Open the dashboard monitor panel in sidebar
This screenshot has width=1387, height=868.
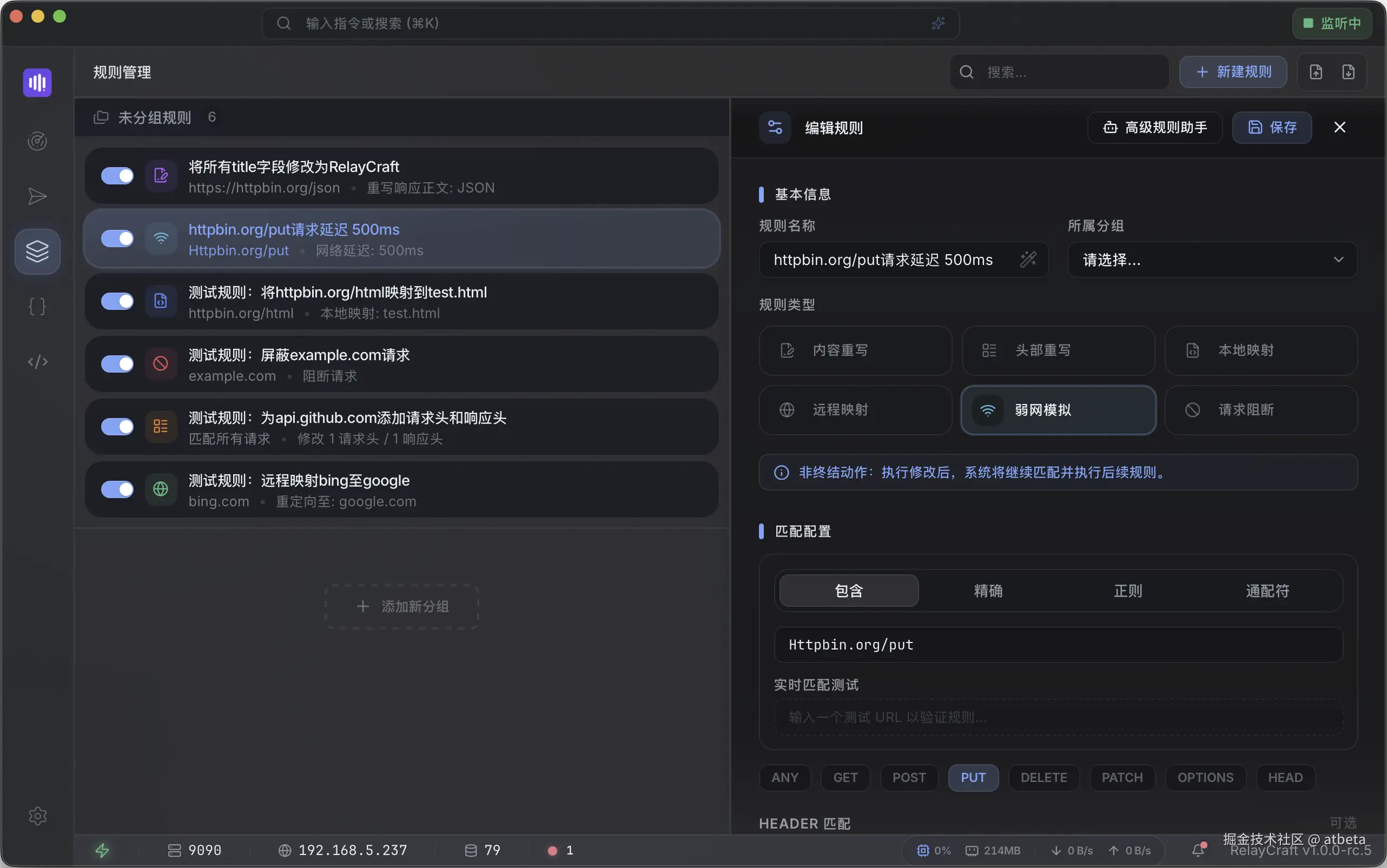(37, 141)
